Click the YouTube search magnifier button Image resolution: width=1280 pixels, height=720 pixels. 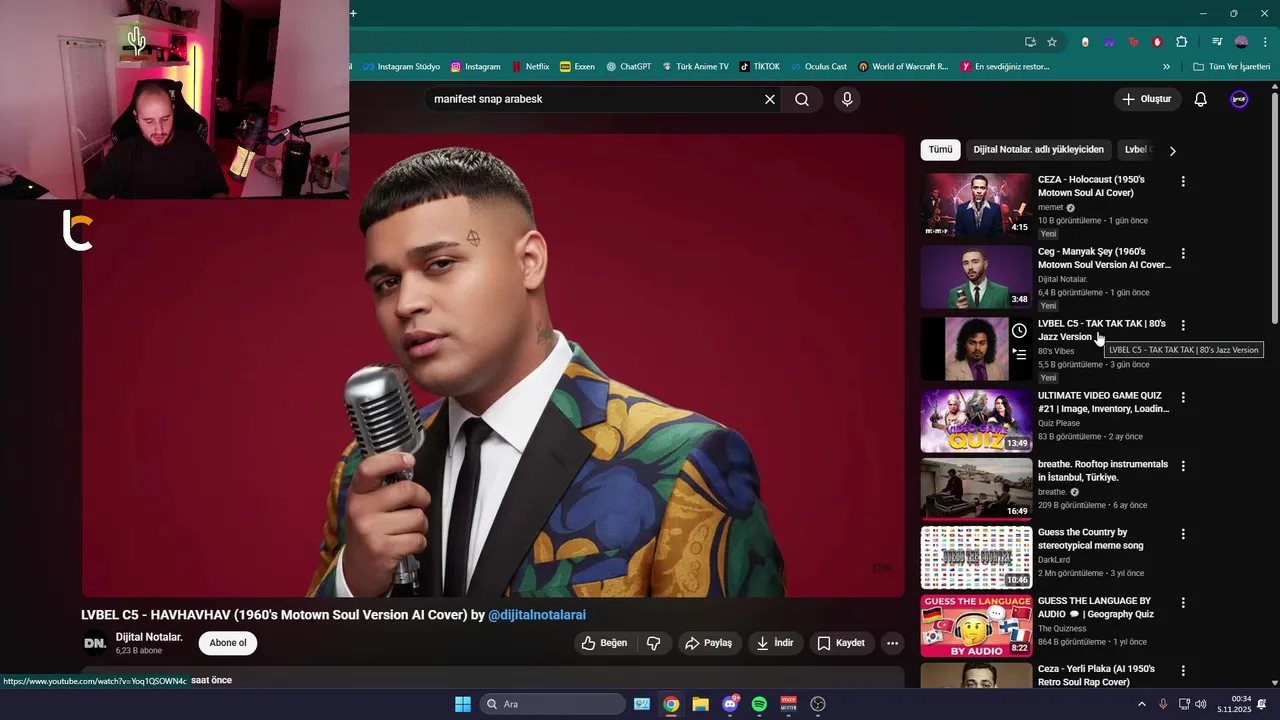[x=802, y=99]
